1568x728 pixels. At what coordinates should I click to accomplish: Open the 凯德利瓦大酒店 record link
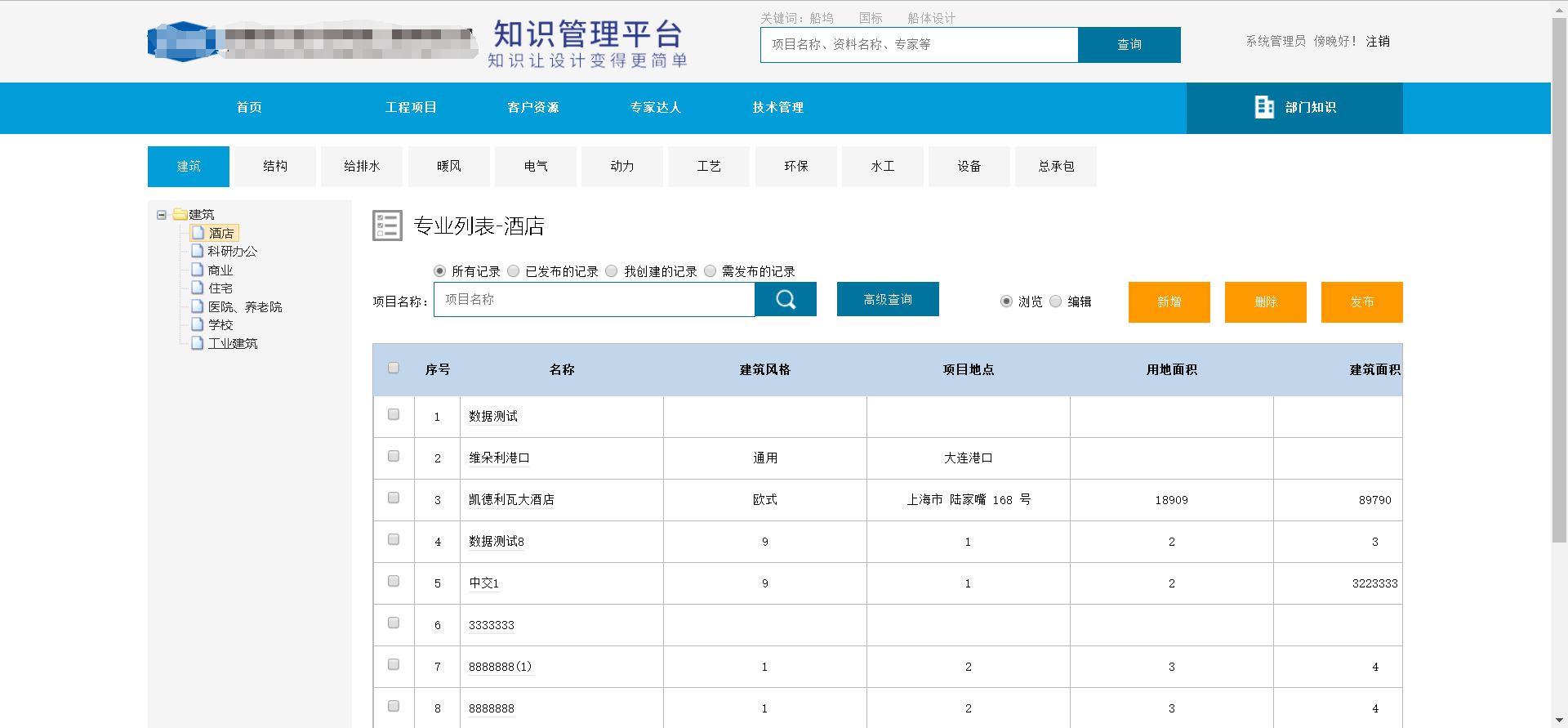point(511,499)
